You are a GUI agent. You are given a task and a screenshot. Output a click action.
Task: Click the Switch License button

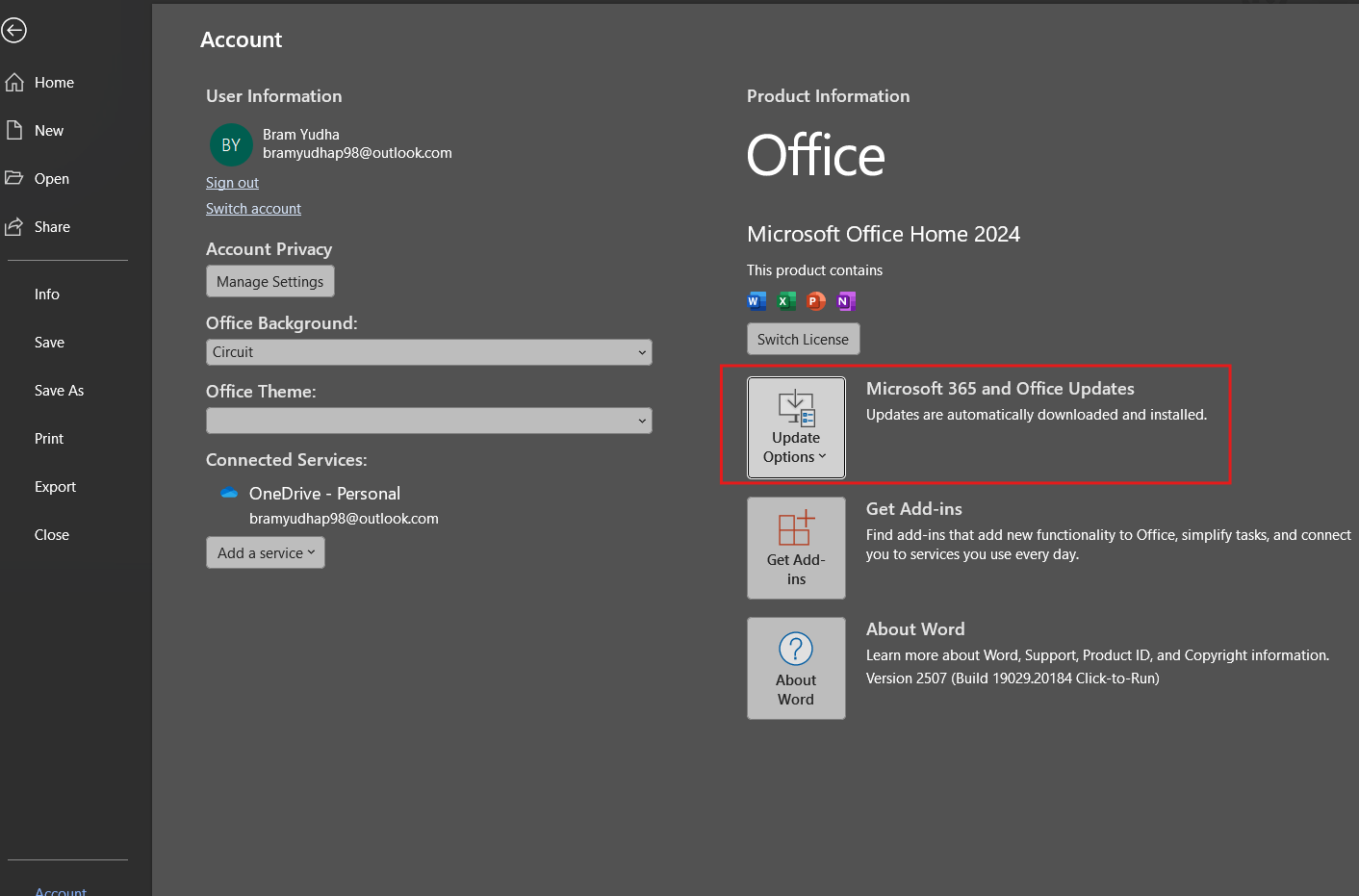tap(804, 339)
